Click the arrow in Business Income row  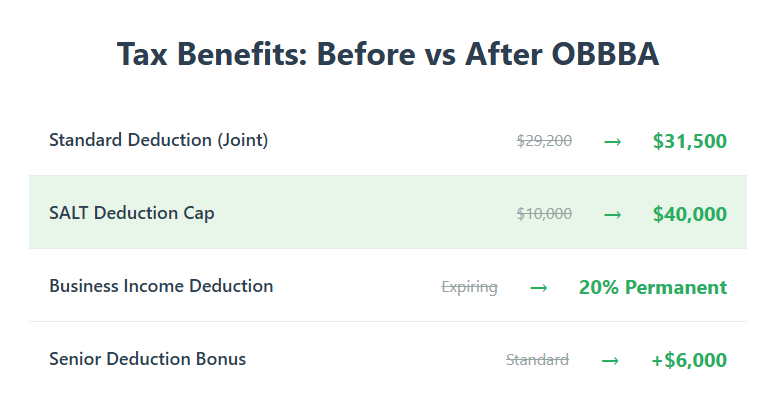(x=538, y=288)
